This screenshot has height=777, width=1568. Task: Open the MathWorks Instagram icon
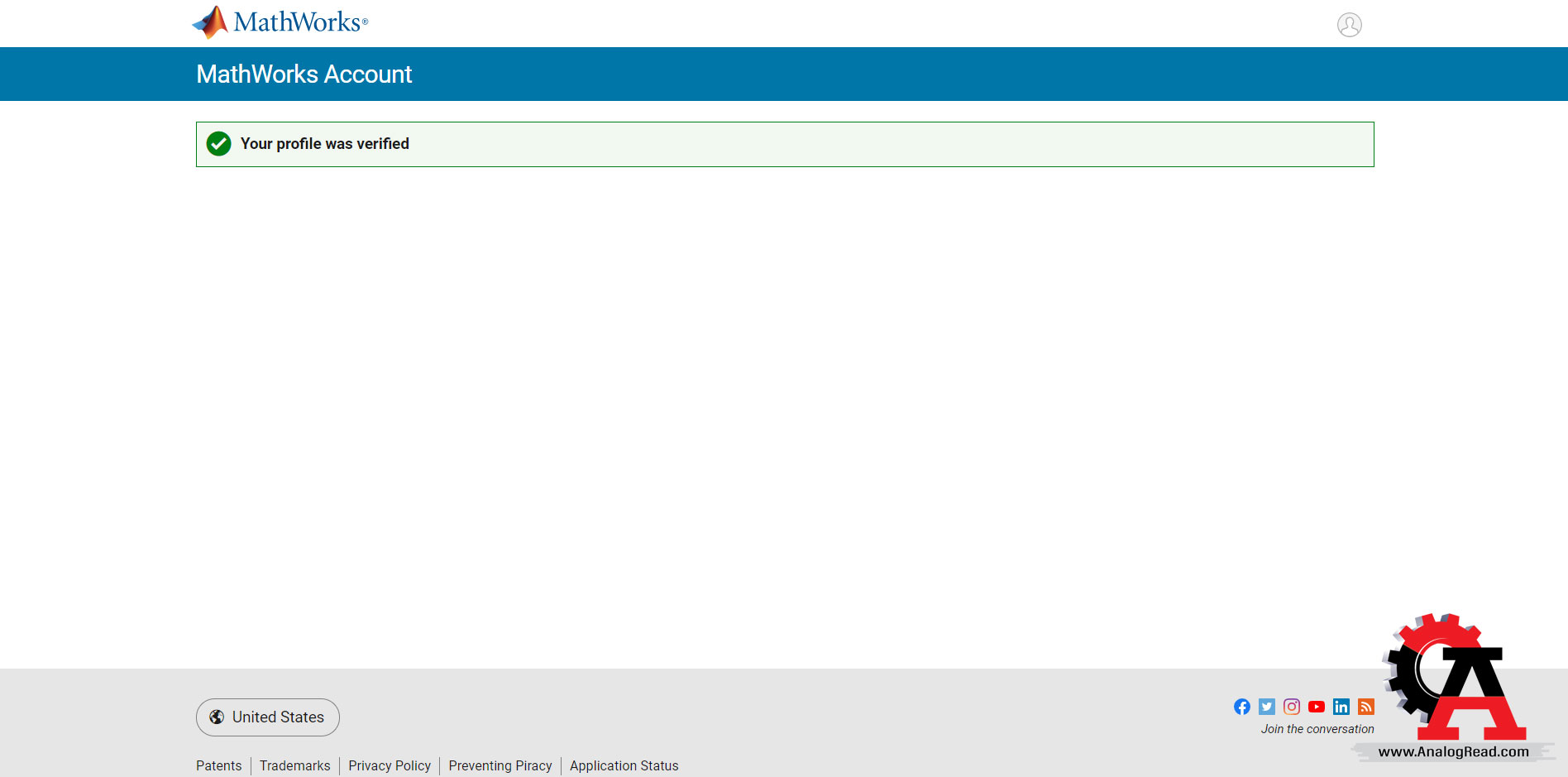[x=1292, y=707]
